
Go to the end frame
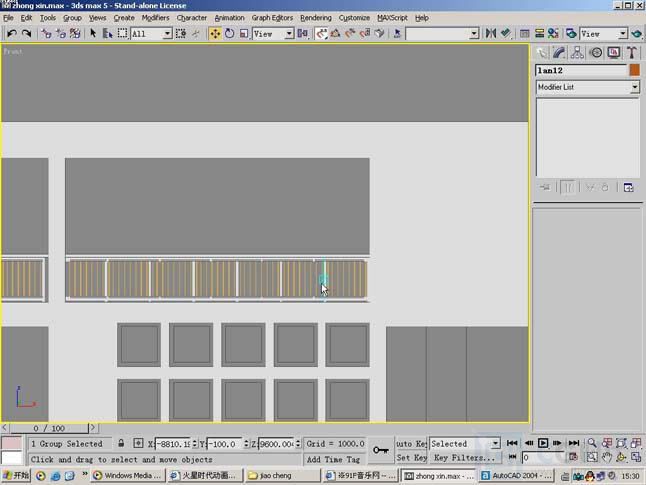click(x=573, y=443)
